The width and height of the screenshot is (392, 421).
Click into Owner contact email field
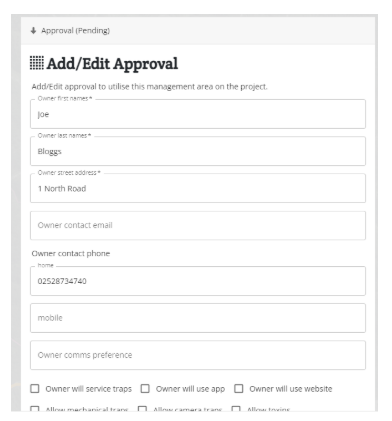pos(198,225)
